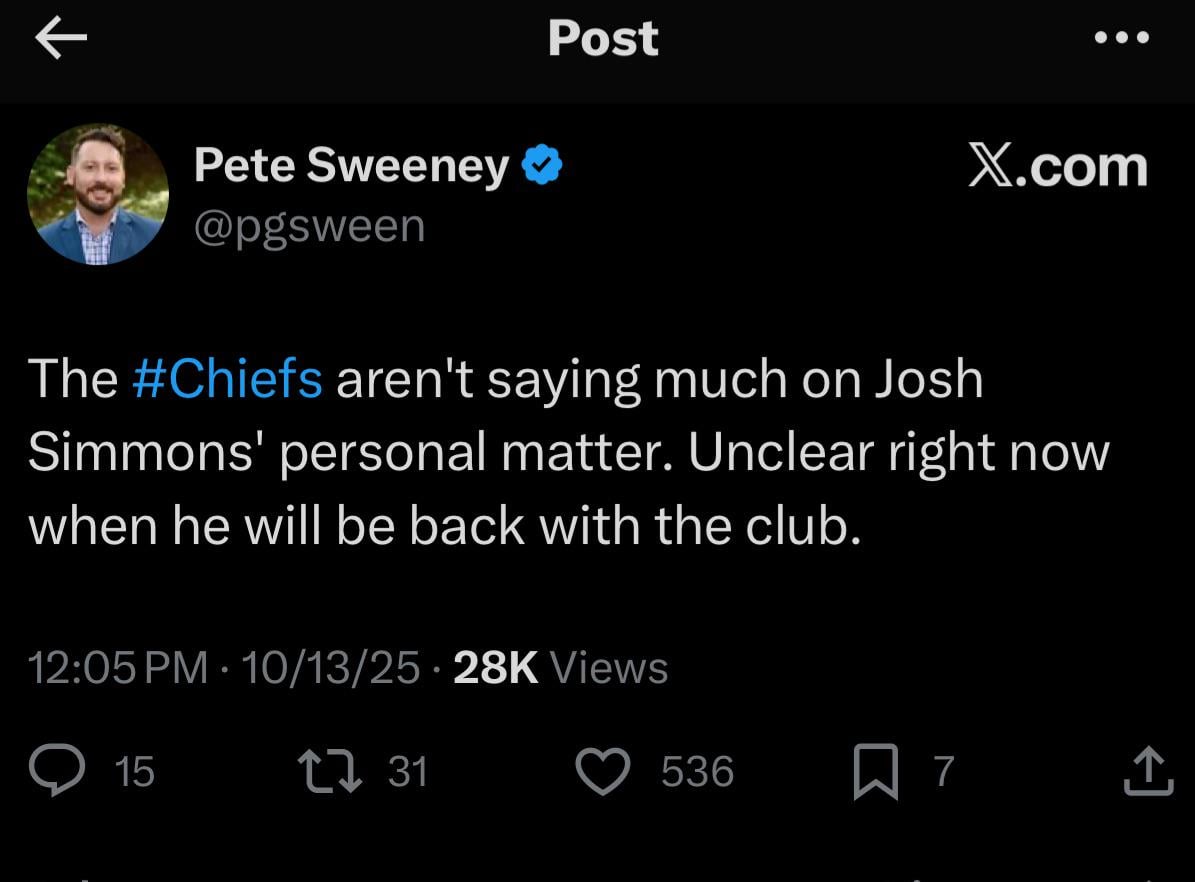Viewport: 1195px width, 882px height.
Task: Open Pete Sweeney's profile picture
Action: click(x=98, y=193)
